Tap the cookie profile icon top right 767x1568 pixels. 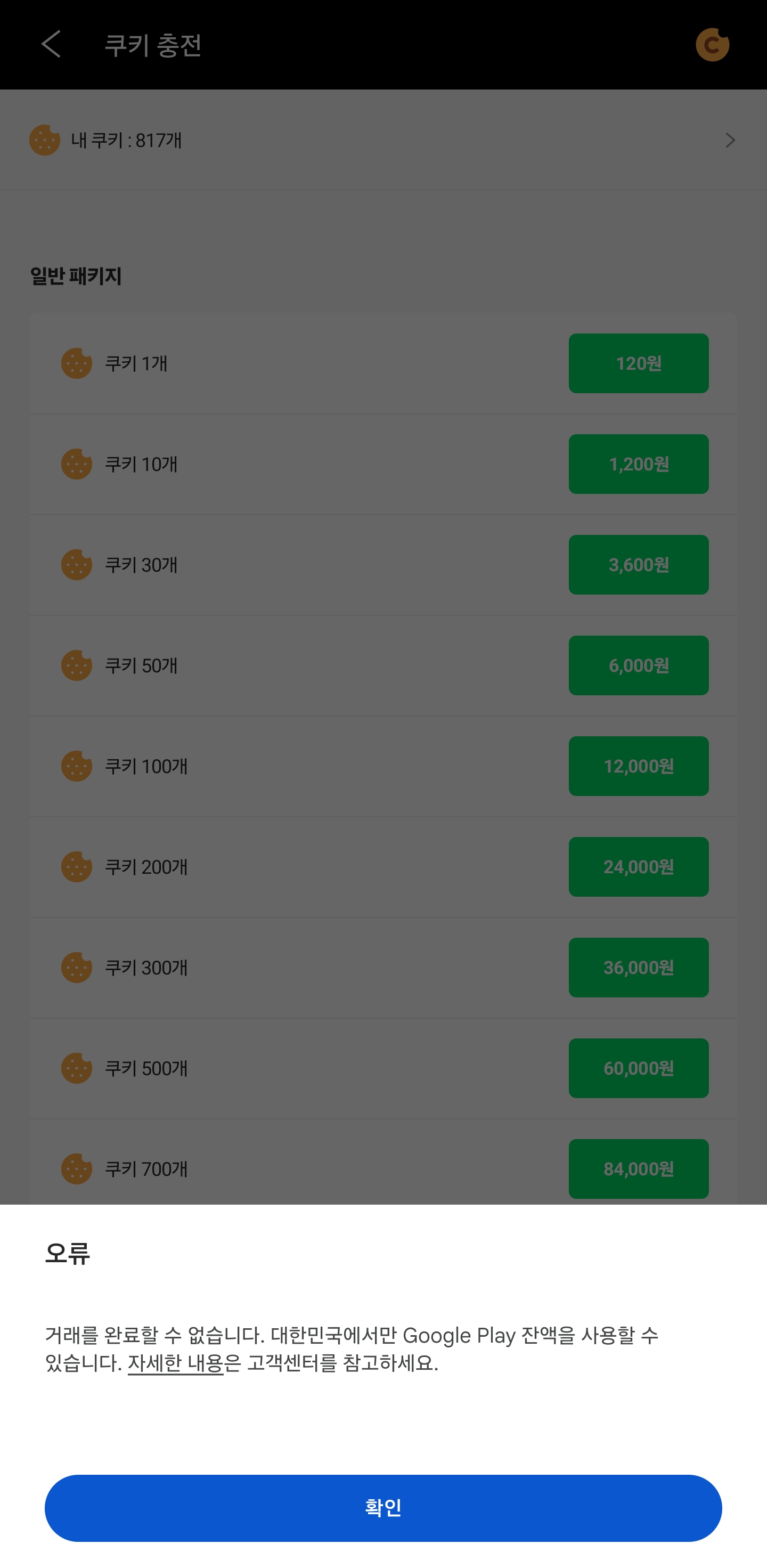(x=712, y=44)
